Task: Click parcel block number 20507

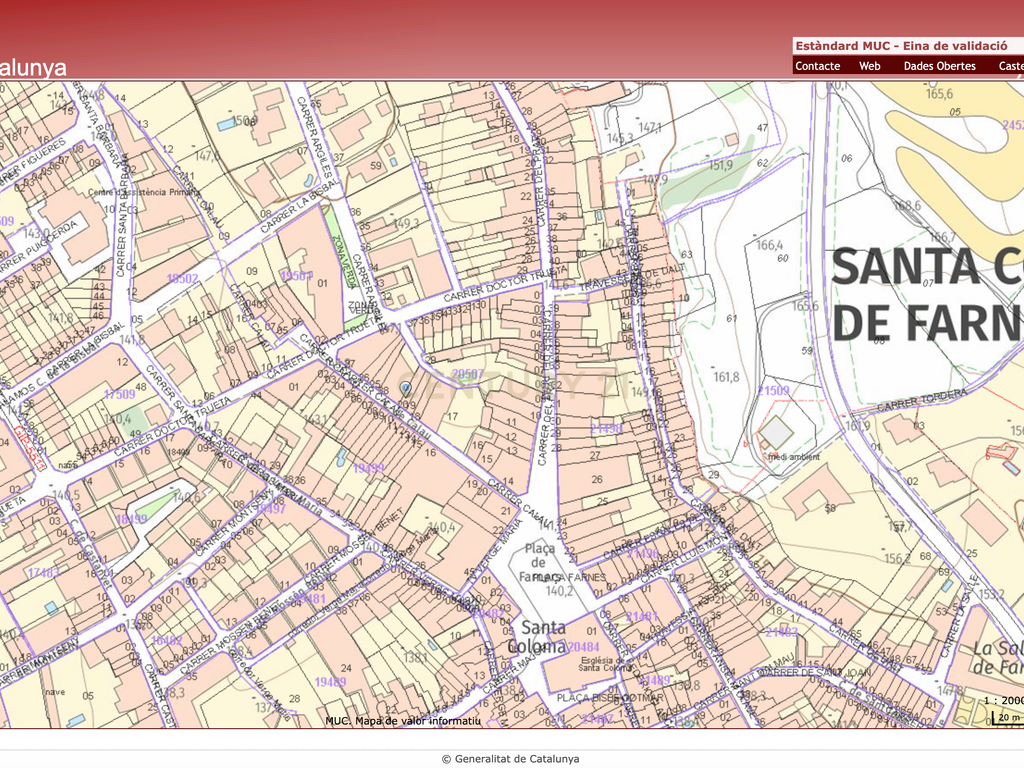Action: point(468,374)
